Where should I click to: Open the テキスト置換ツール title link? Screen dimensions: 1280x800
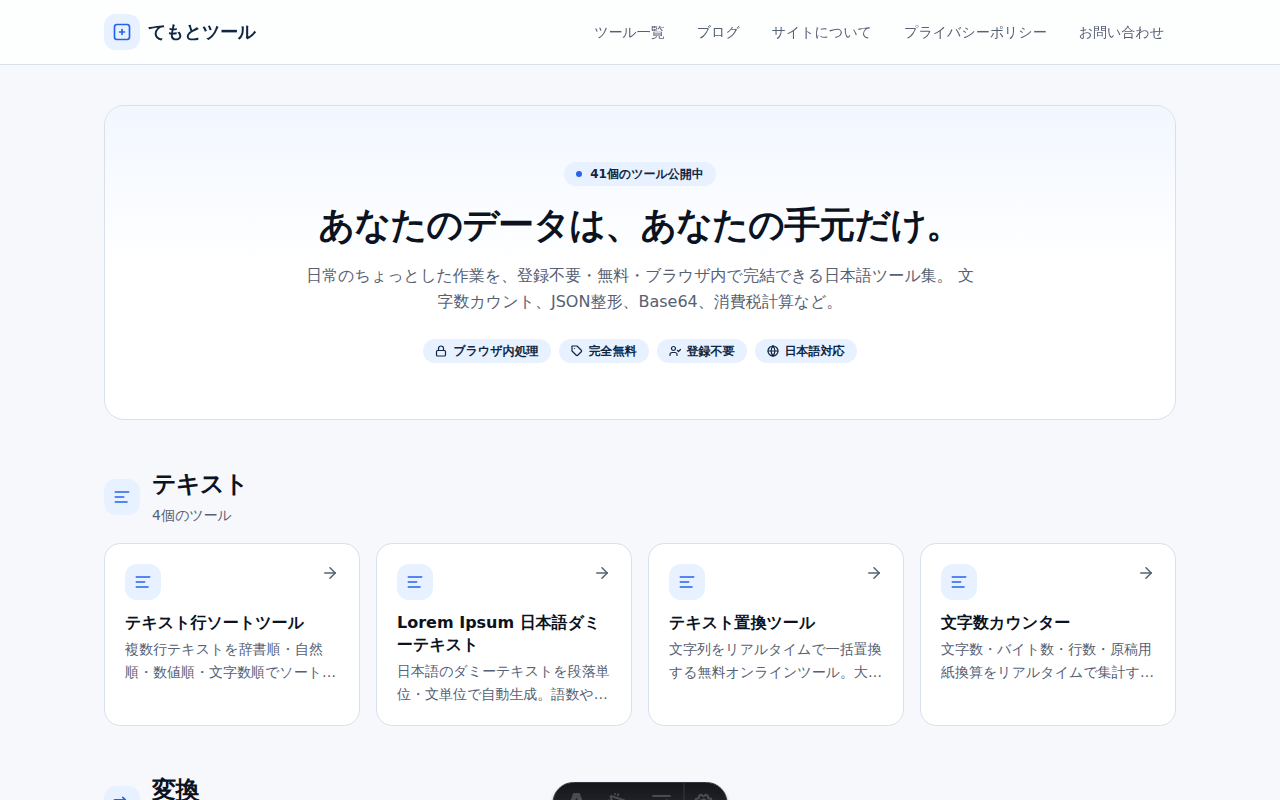742,623
